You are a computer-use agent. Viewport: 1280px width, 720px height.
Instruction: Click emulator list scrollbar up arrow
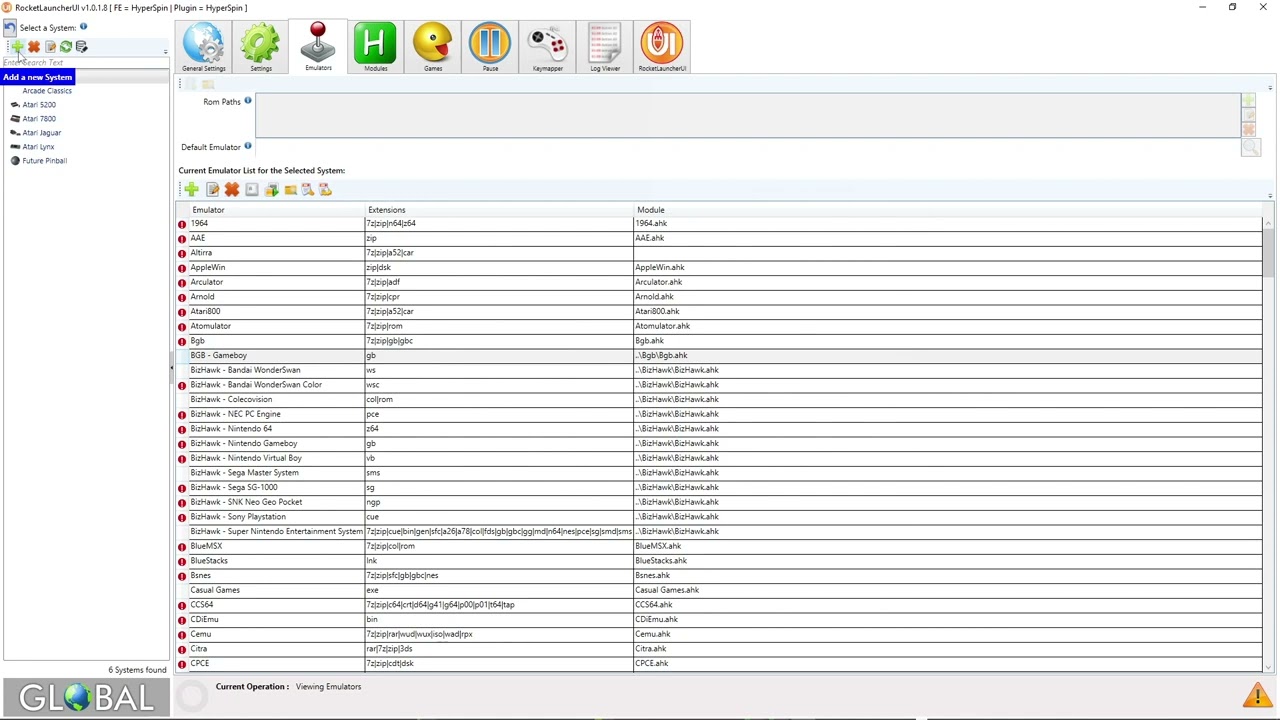coord(1268,222)
